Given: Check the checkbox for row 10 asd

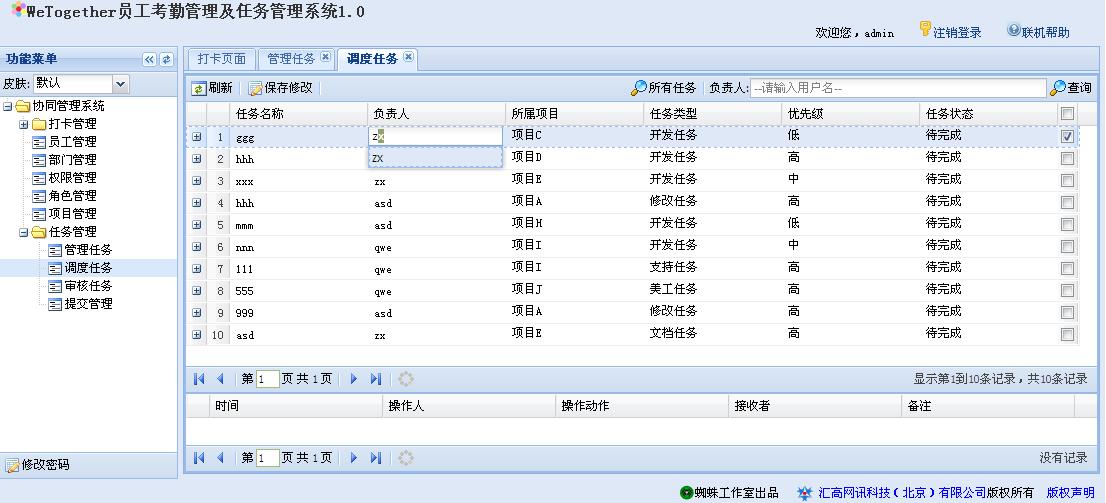Looking at the screenshot, I should [1067, 334].
